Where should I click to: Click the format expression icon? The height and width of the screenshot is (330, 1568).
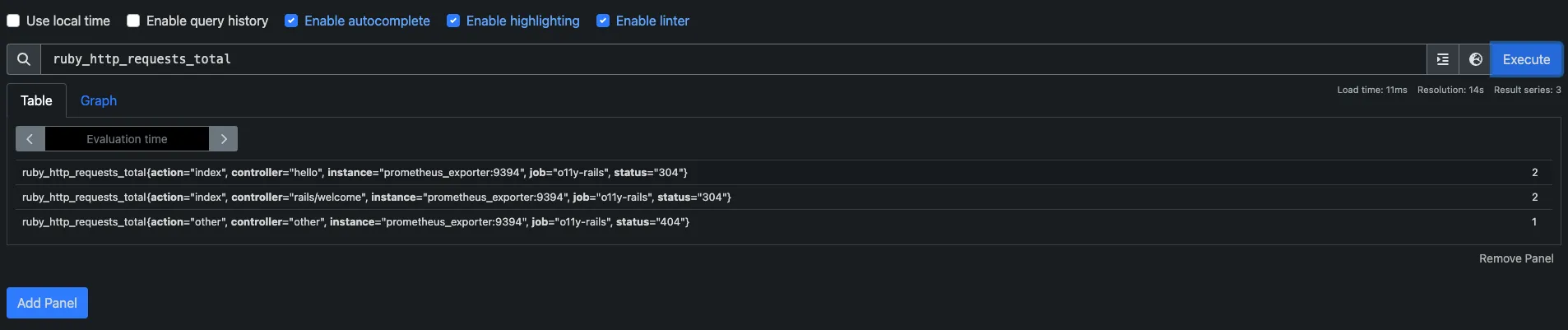(1442, 59)
